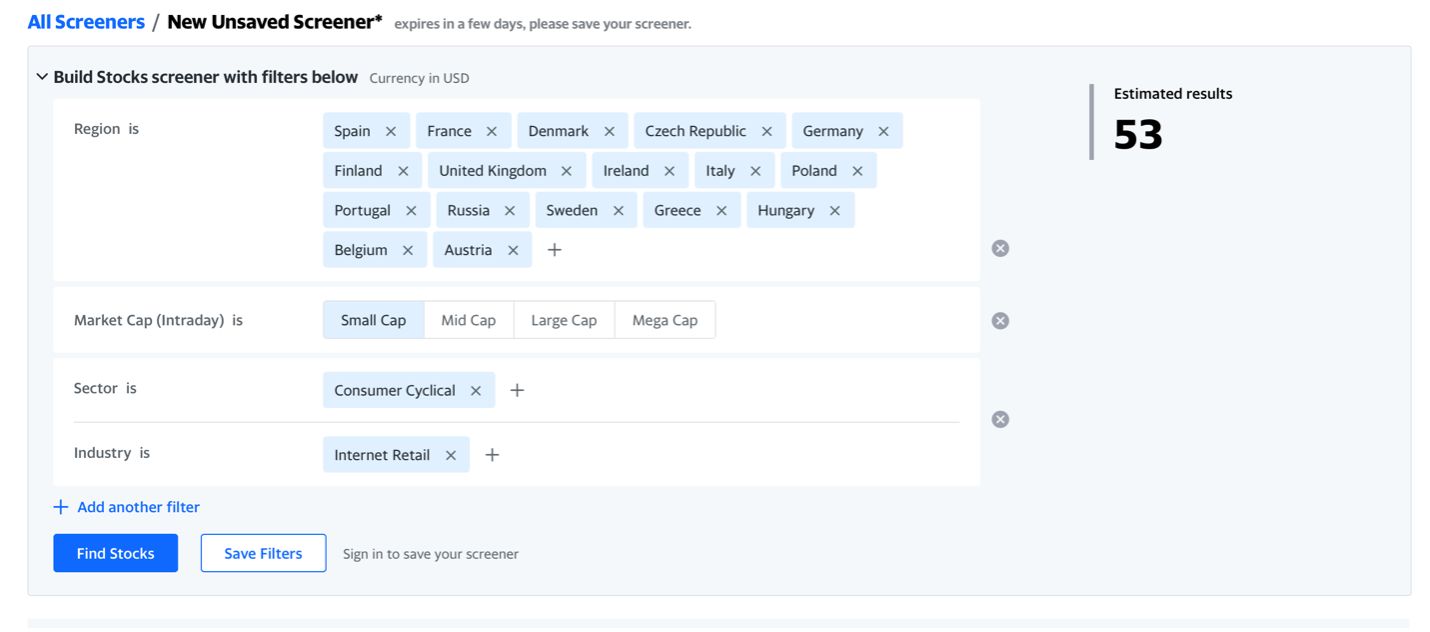Click Add another filter
The height and width of the screenshot is (632, 1430).
click(127, 507)
